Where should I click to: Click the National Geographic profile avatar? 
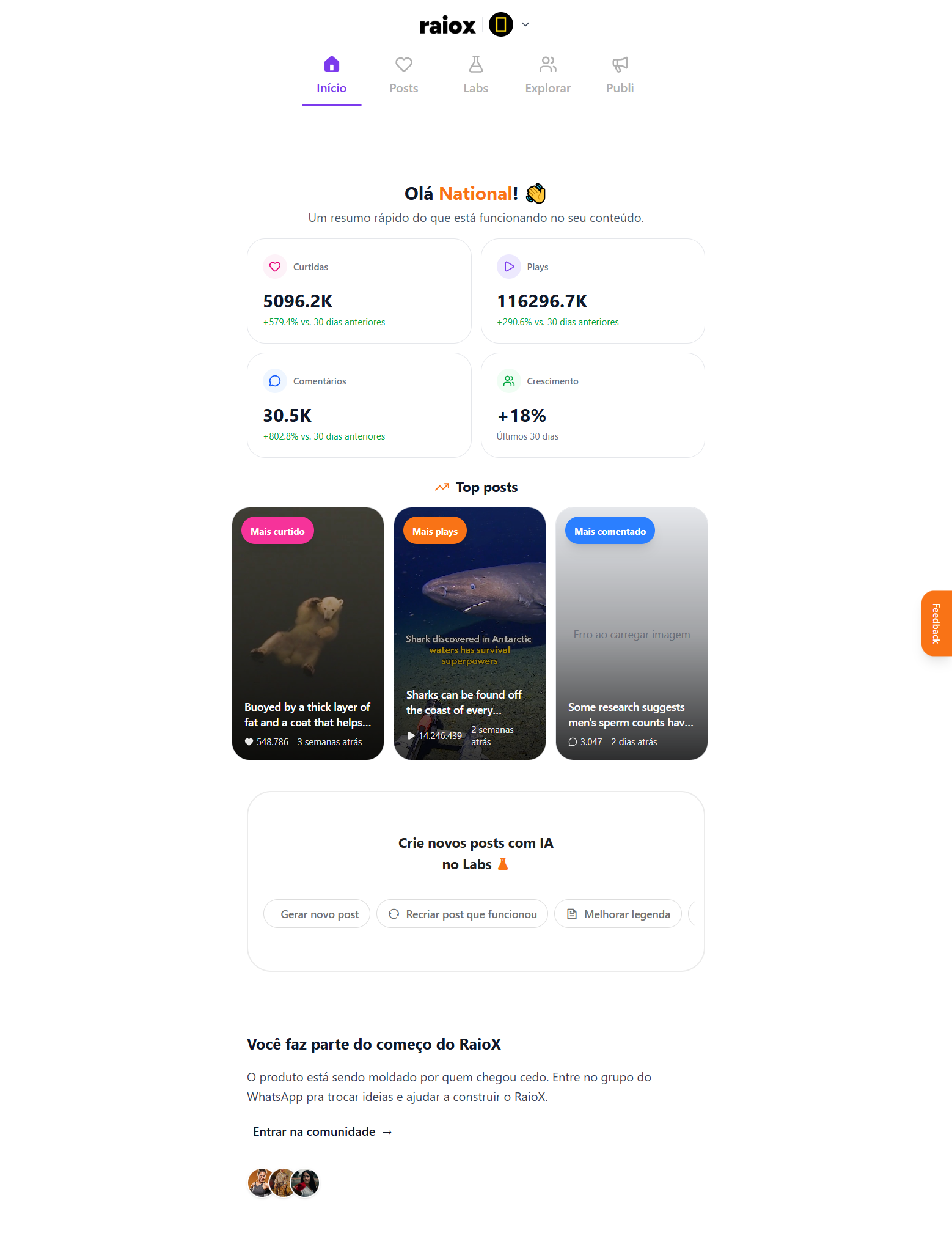click(501, 25)
